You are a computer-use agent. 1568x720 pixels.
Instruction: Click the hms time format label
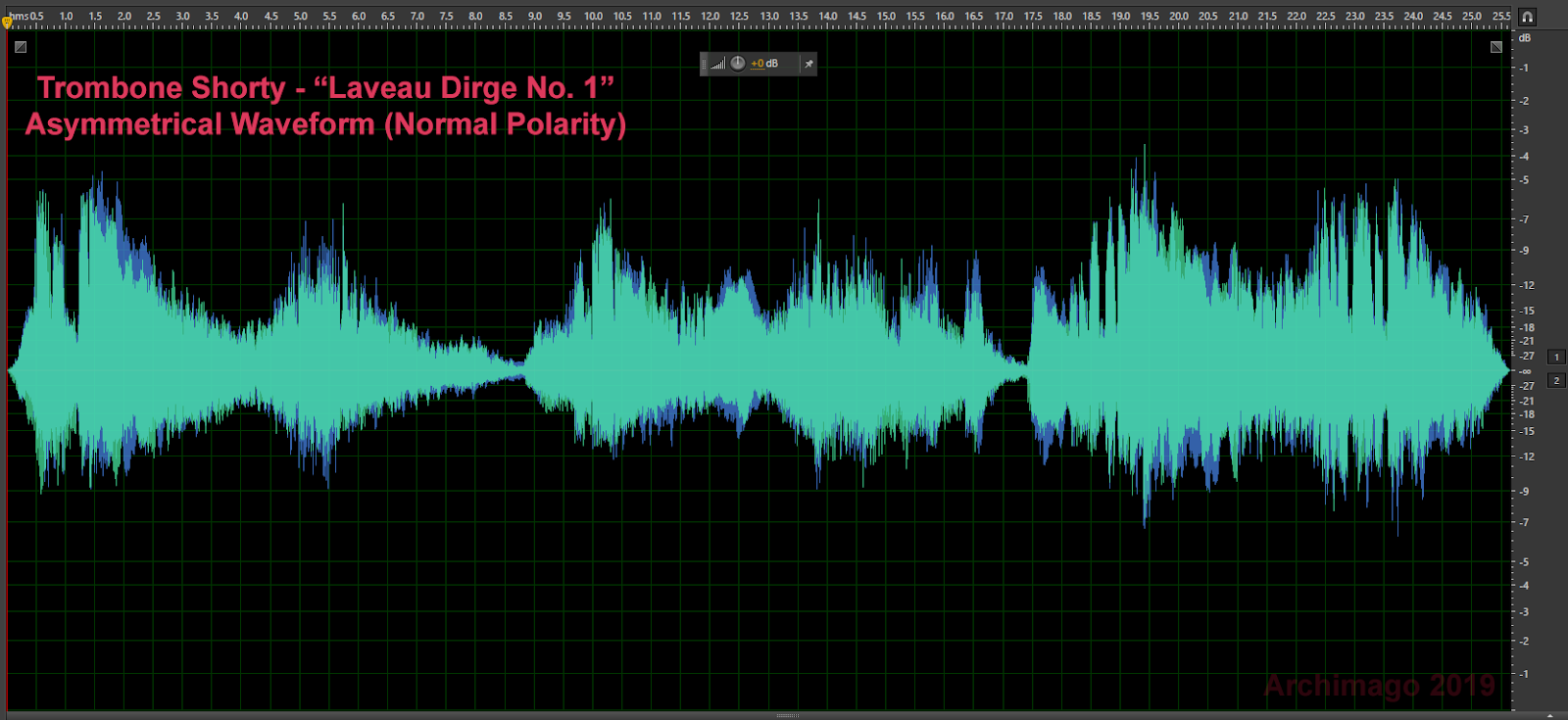coord(20,17)
